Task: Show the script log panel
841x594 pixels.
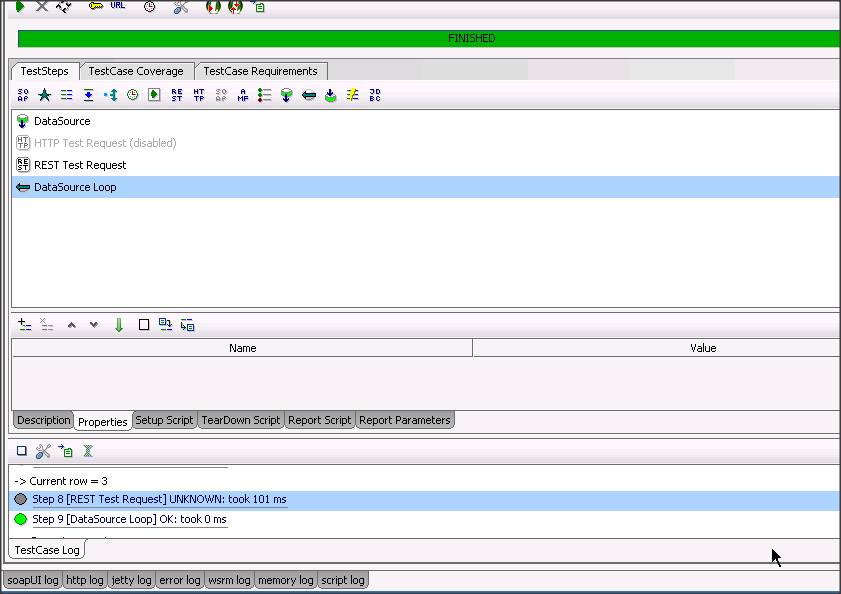Action: (342, 580)
